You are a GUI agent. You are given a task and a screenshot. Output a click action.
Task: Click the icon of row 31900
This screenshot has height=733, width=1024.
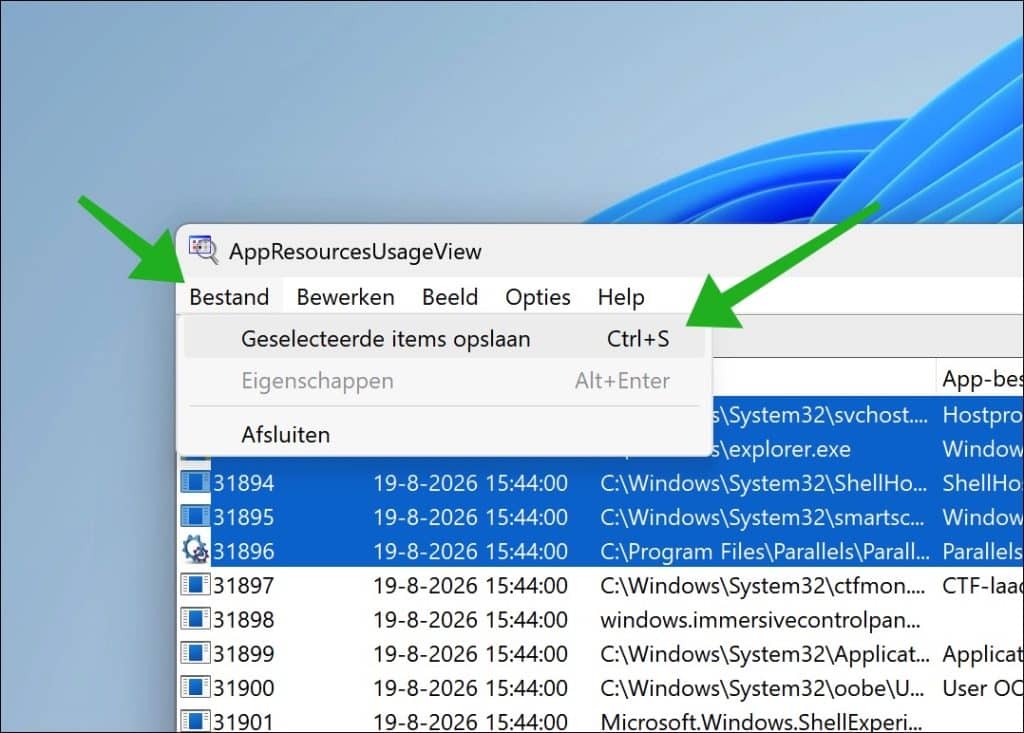point(195,687)
